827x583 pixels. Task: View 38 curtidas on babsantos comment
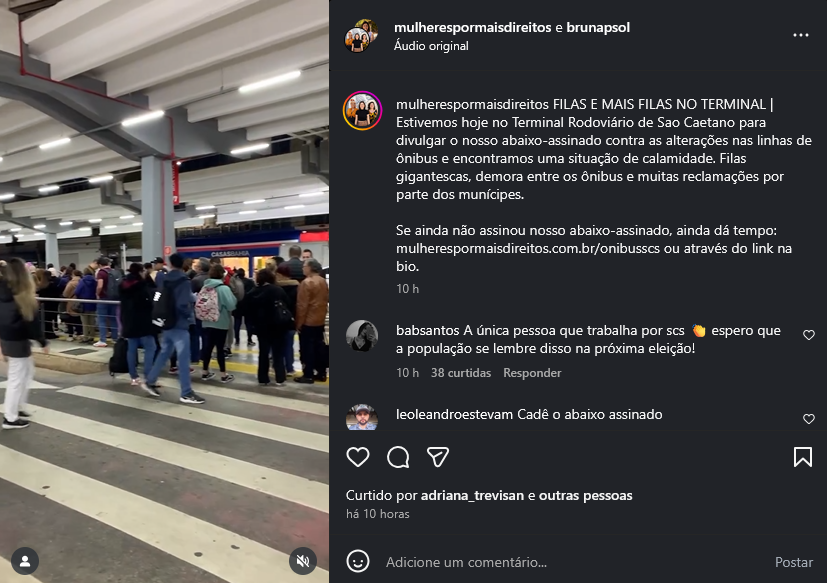point(460,373)
